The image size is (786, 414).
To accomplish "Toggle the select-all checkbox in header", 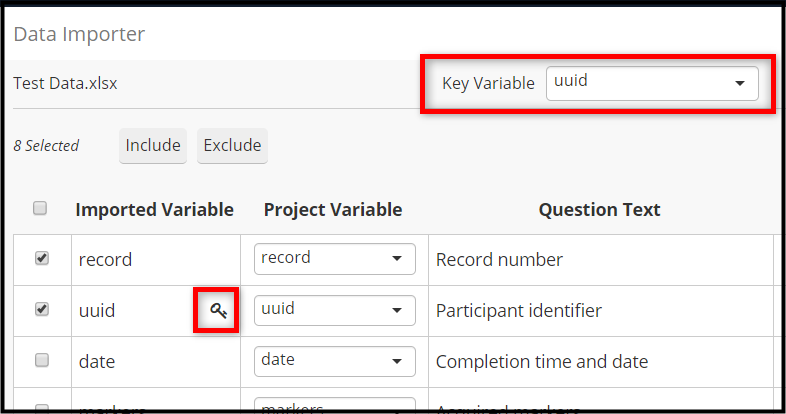I will click(40, 208).
